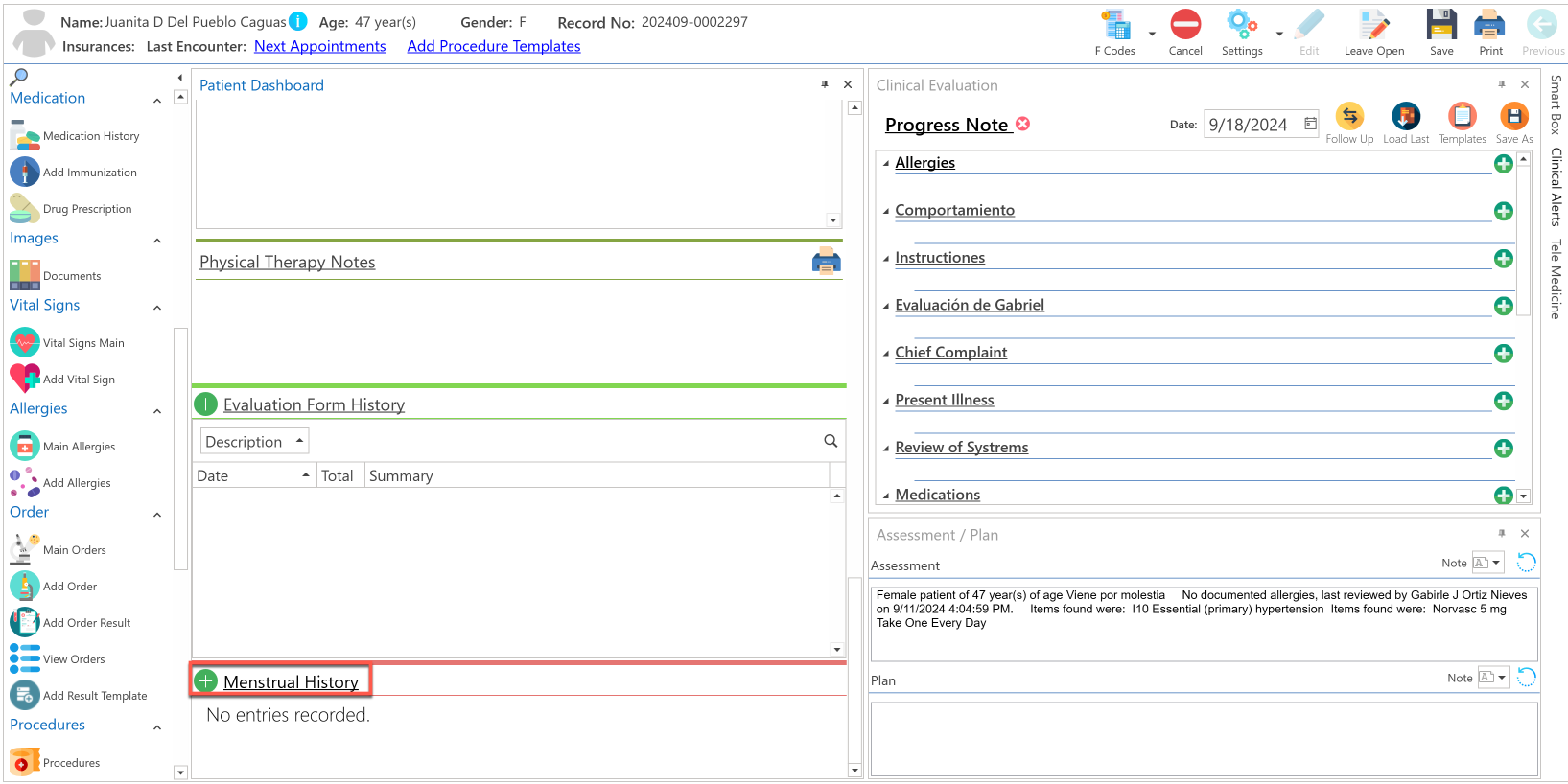Viewport: 1568px width, 784px height.
Task: Click into the Plan text box
Action: 1204,739
